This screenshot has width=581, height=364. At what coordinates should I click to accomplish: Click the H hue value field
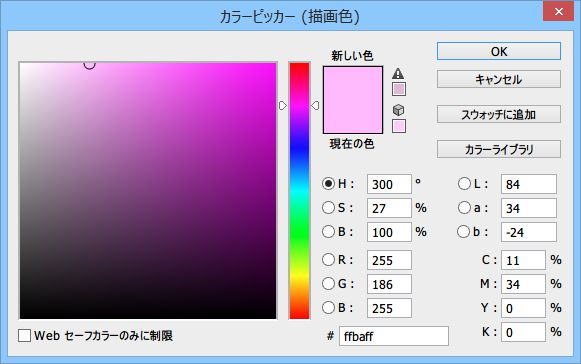[x=389, y=184]
